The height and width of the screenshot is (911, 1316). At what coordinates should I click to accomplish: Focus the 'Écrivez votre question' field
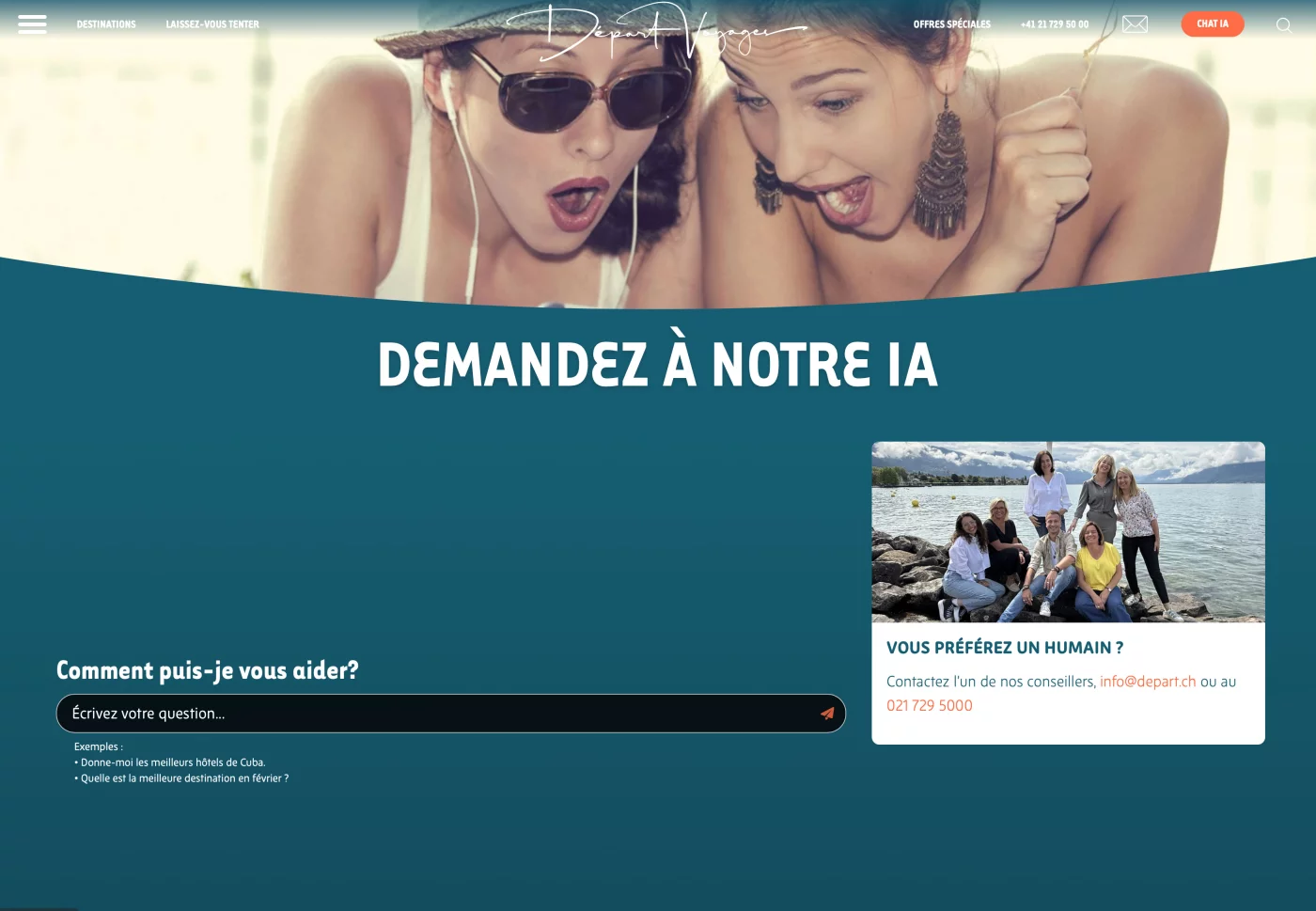(451, 714)
